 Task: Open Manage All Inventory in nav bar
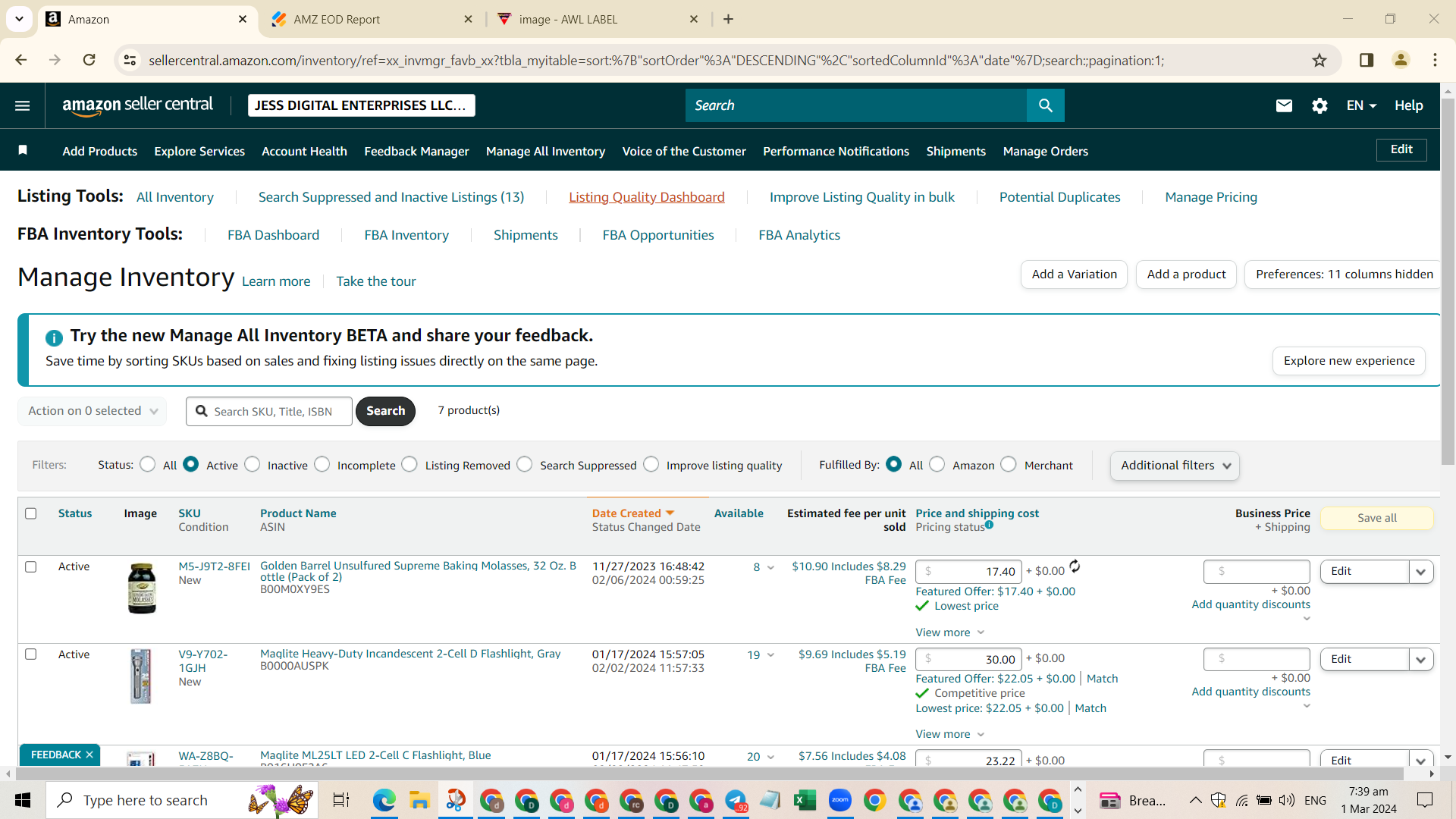tap(545, 151)
